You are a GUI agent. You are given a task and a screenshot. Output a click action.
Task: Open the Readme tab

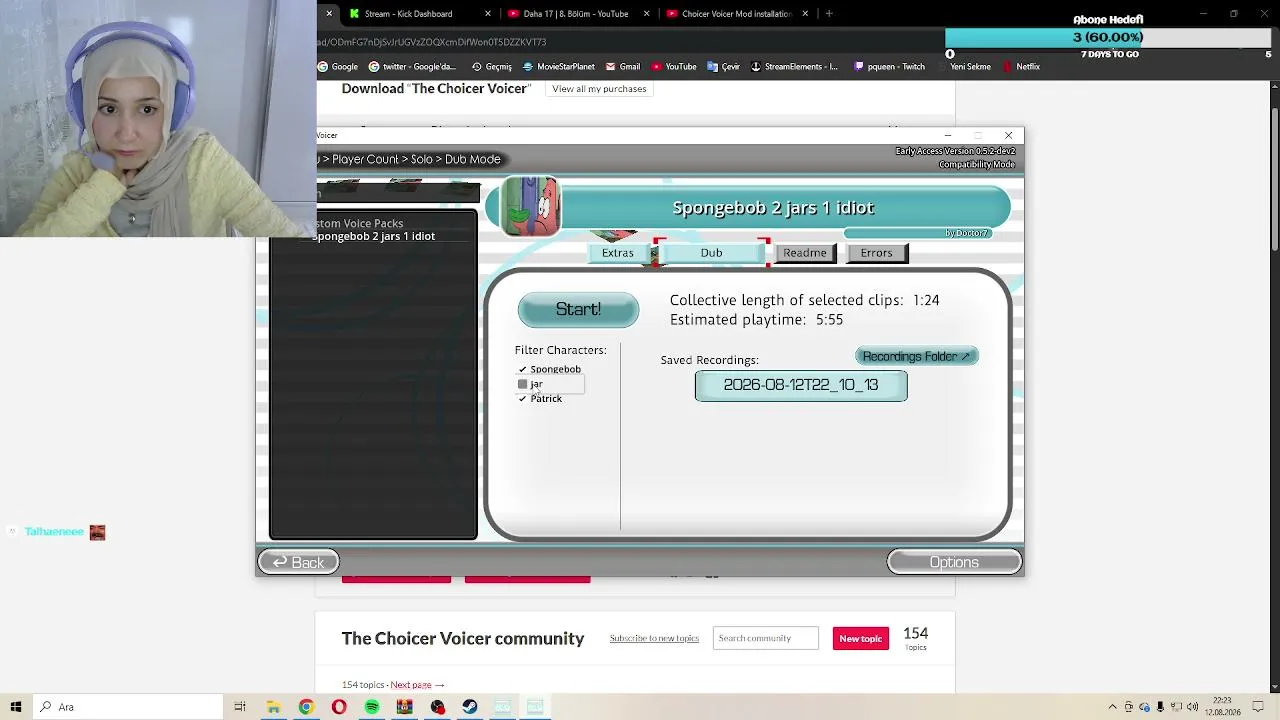805,253
